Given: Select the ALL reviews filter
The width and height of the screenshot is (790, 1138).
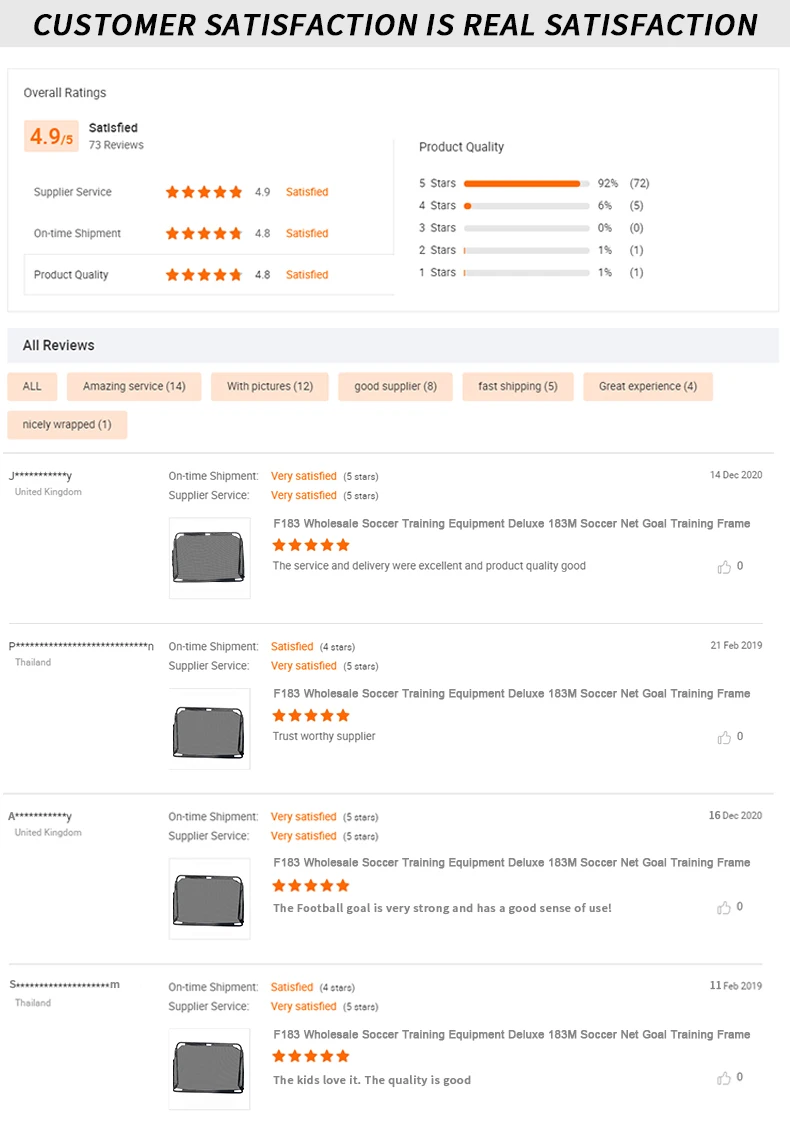Looking at the screenshot, I should click(x=32, y=387).
